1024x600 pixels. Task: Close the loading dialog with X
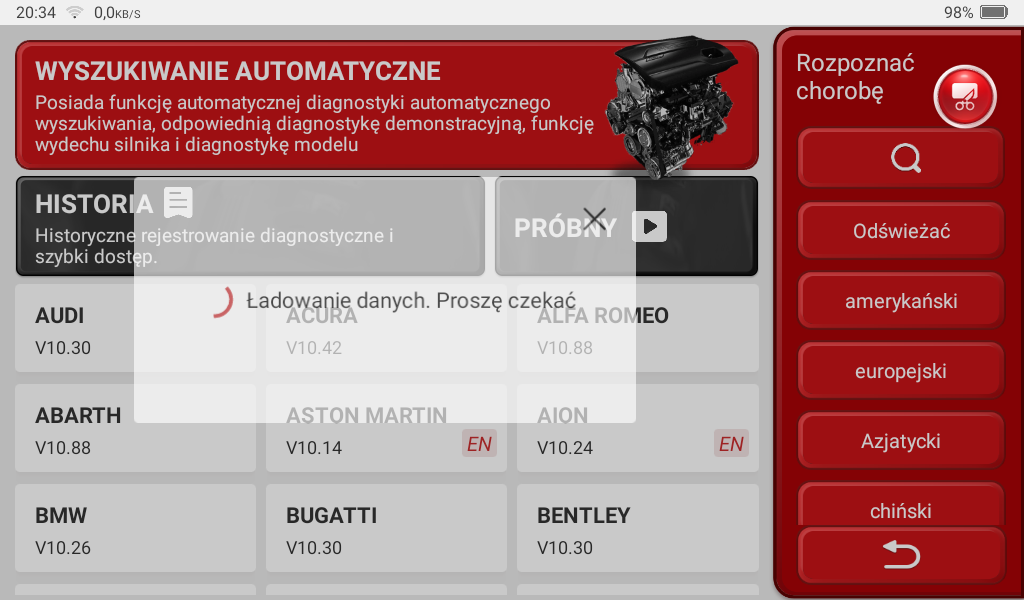click(595, 219)
